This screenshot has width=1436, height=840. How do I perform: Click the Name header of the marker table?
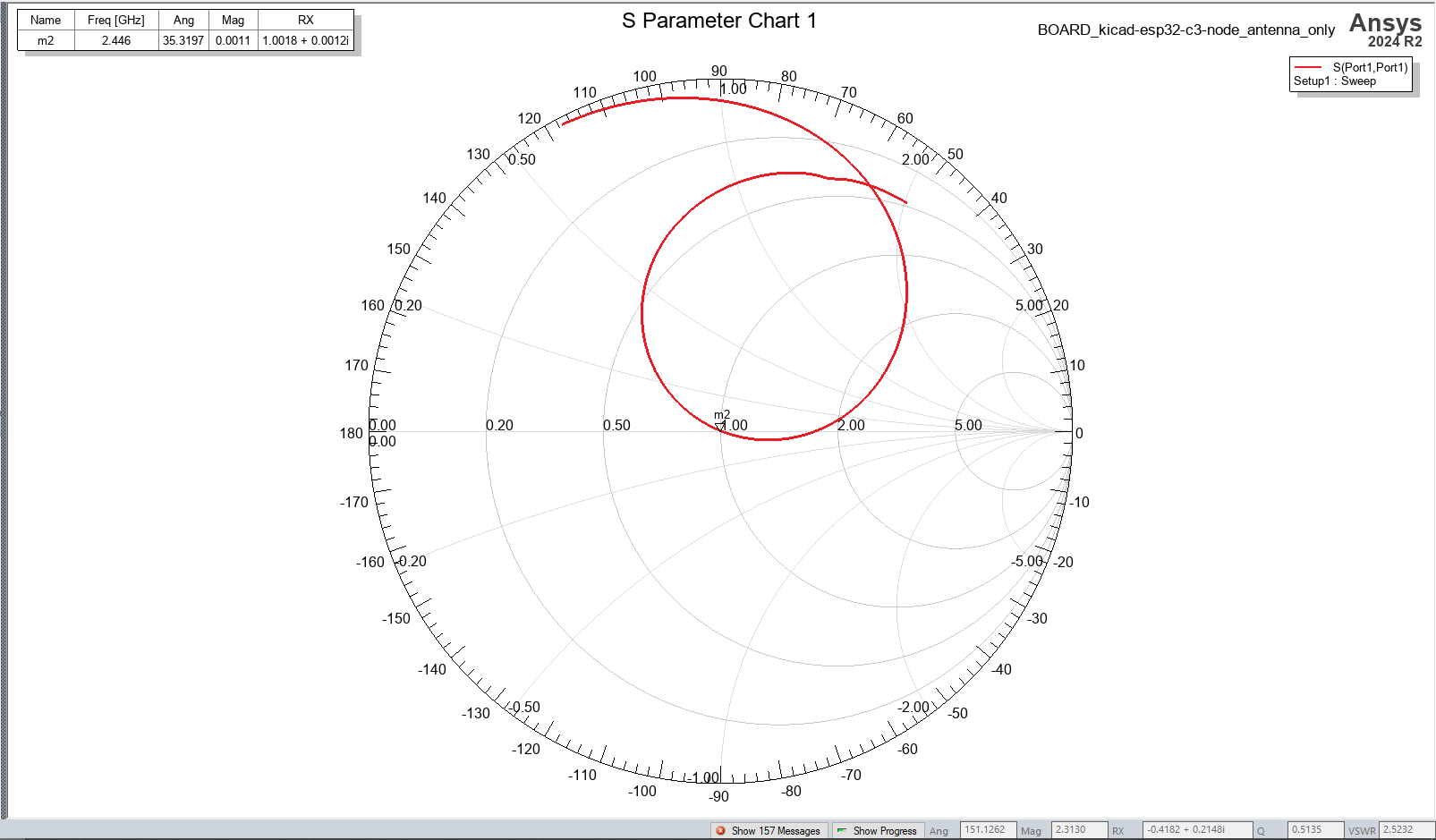click(44, 20)
